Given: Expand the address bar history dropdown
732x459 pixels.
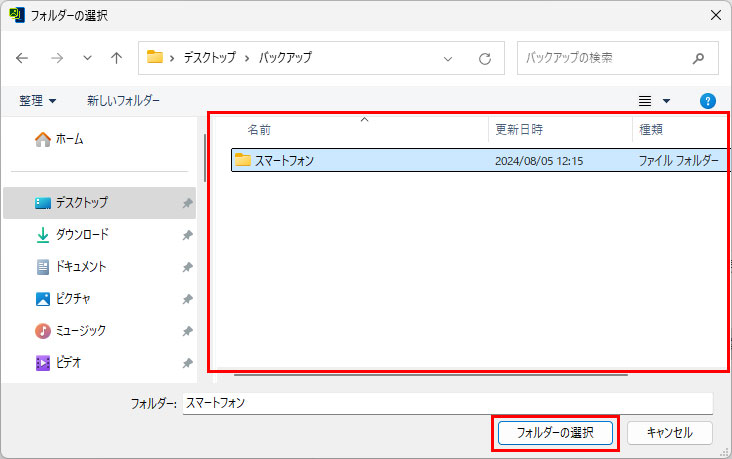Looking at the screenshot, I should tap(447, 58).
